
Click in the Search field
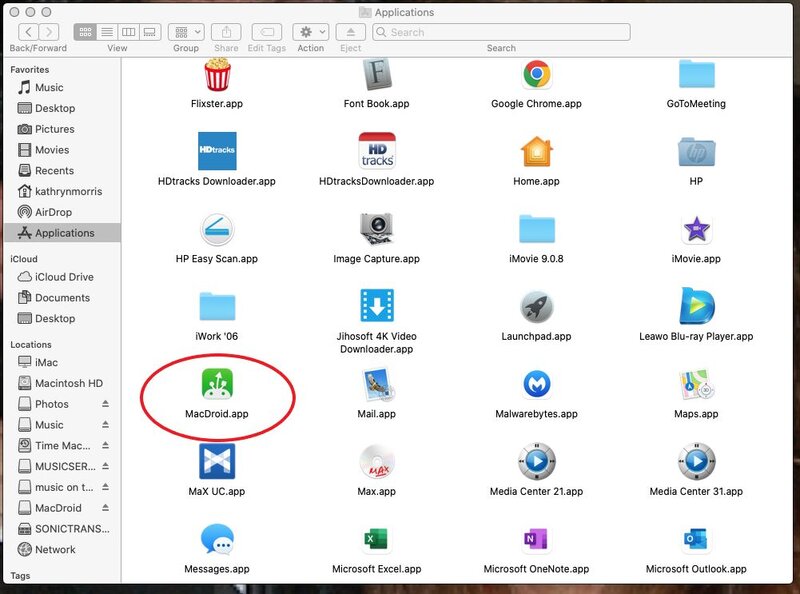tap(502, 32)
